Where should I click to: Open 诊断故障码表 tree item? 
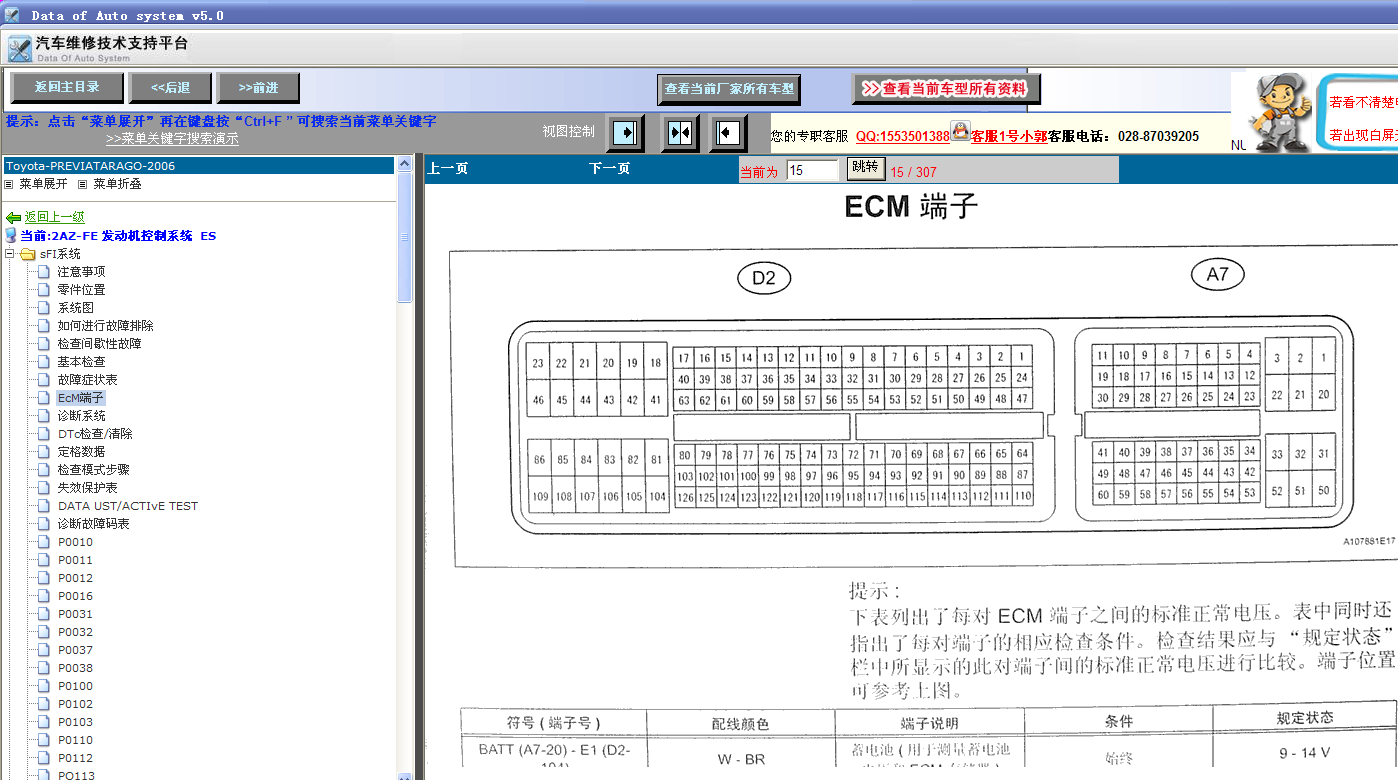pos(93,524)
